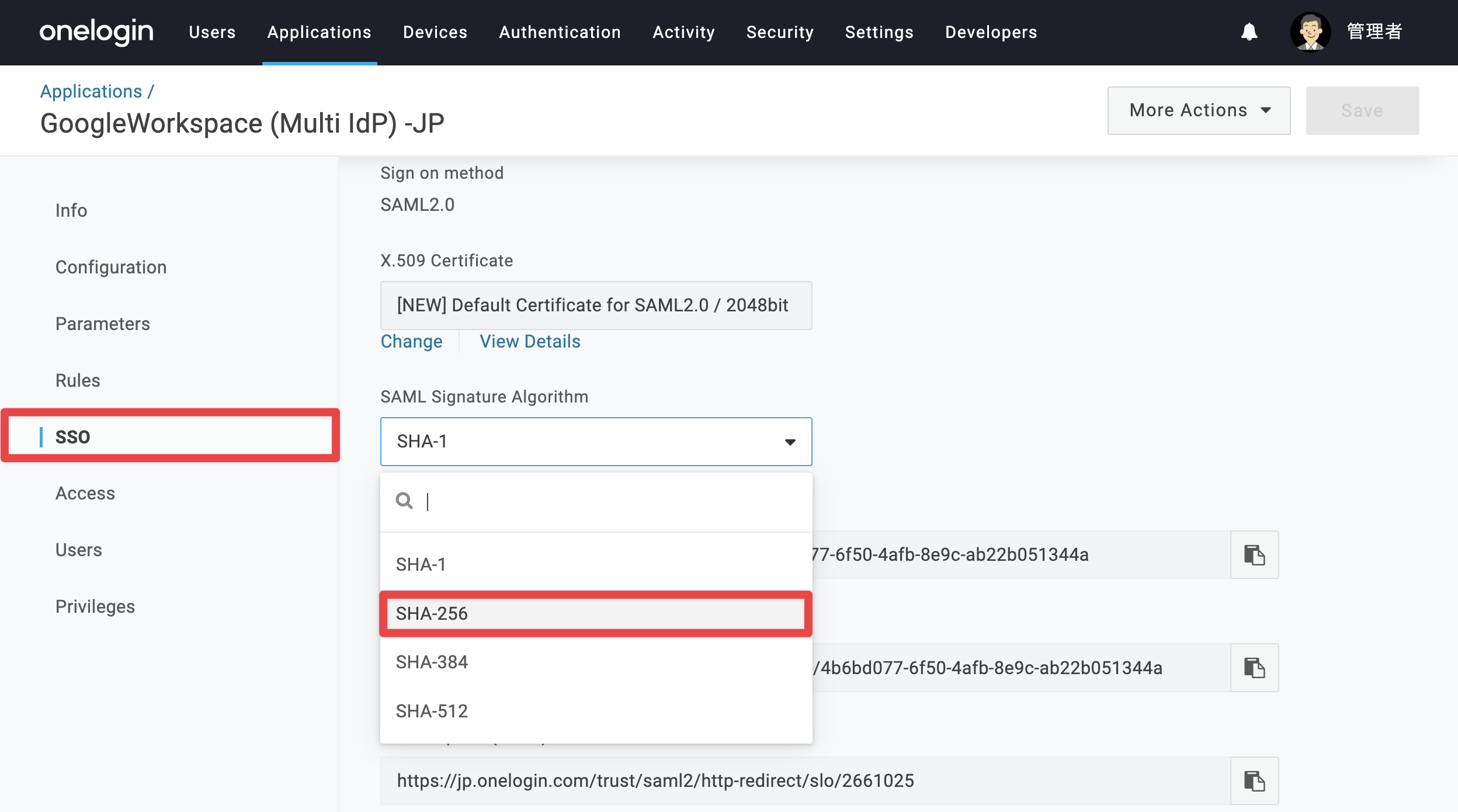1458x812 pixels.
Task: Open the Users sidebar tab
Action: (79, 550)
